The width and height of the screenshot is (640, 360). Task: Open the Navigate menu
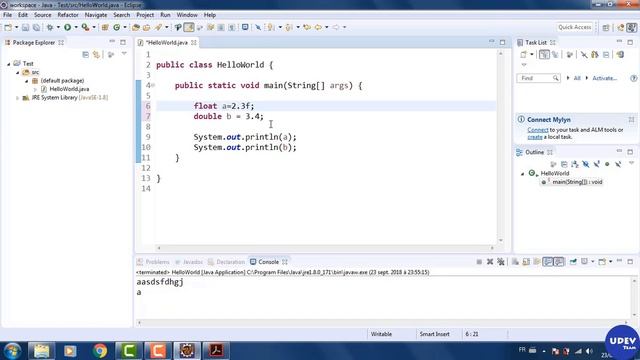point(96,15)
